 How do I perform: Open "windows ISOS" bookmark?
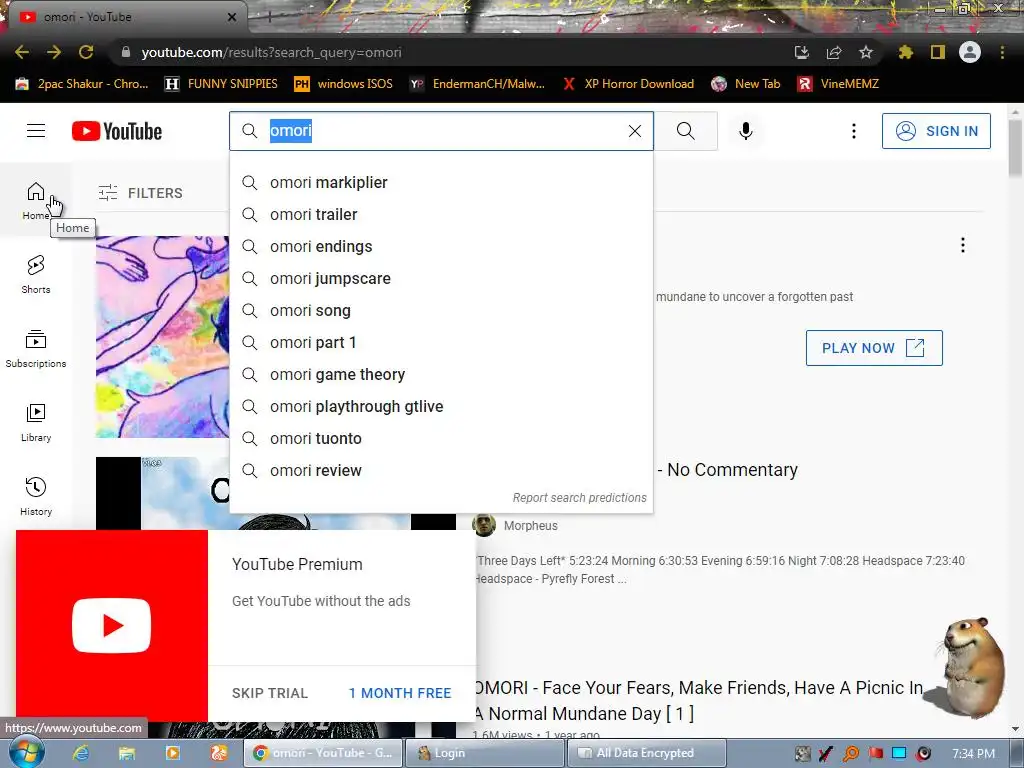(344, 84)
